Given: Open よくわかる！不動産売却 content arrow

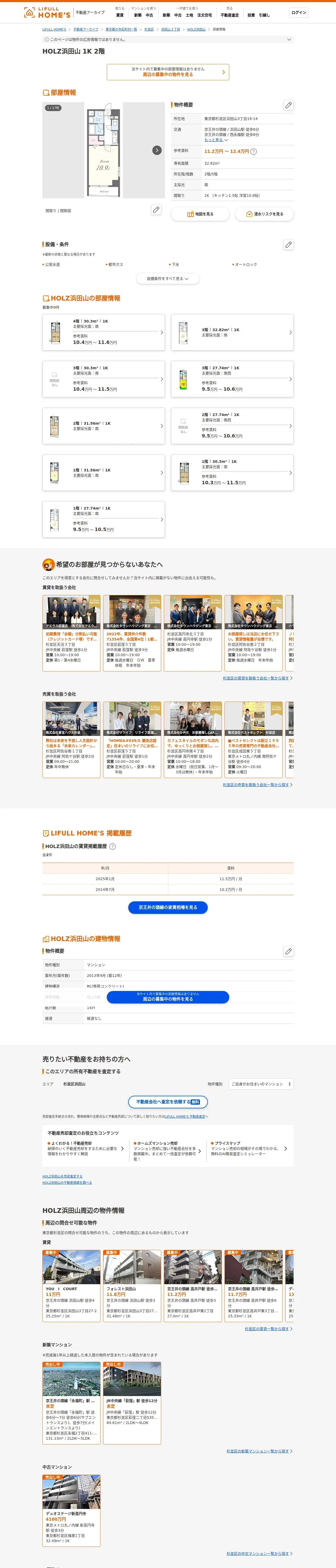Looking at the screenshot, I should [x=122, y=1149].
